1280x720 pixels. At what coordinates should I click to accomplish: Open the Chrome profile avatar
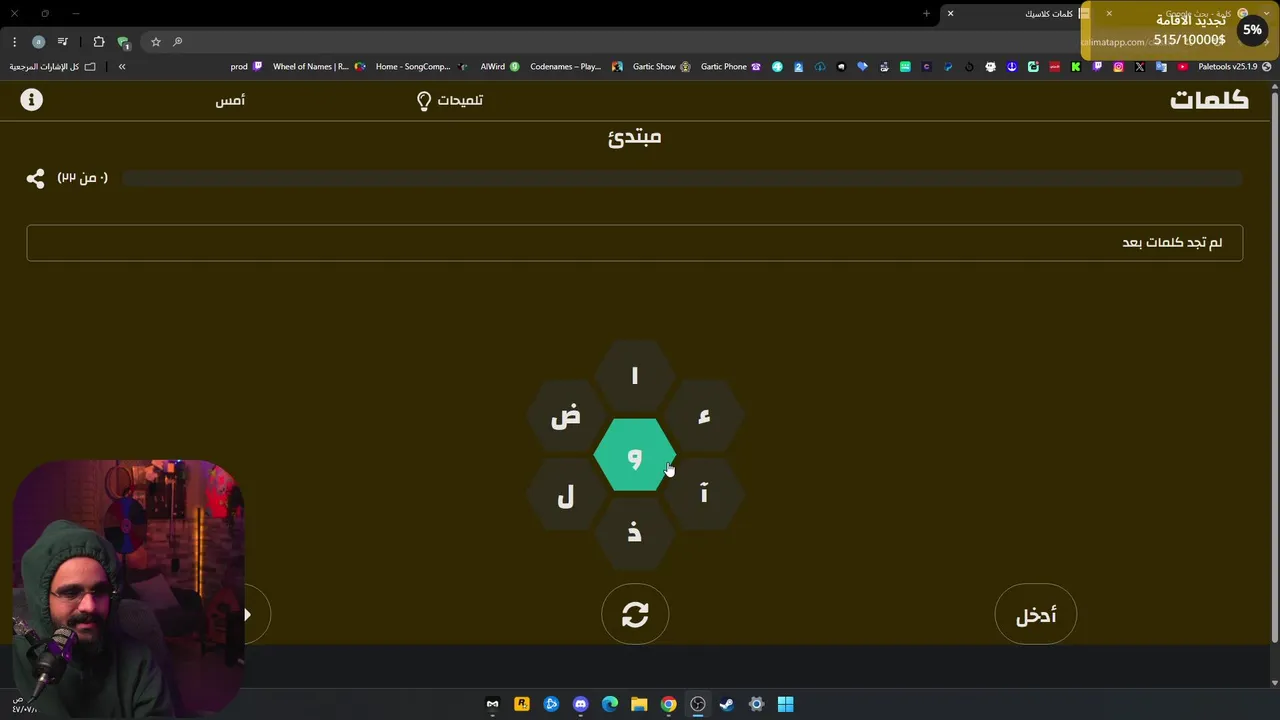(38, 42)
